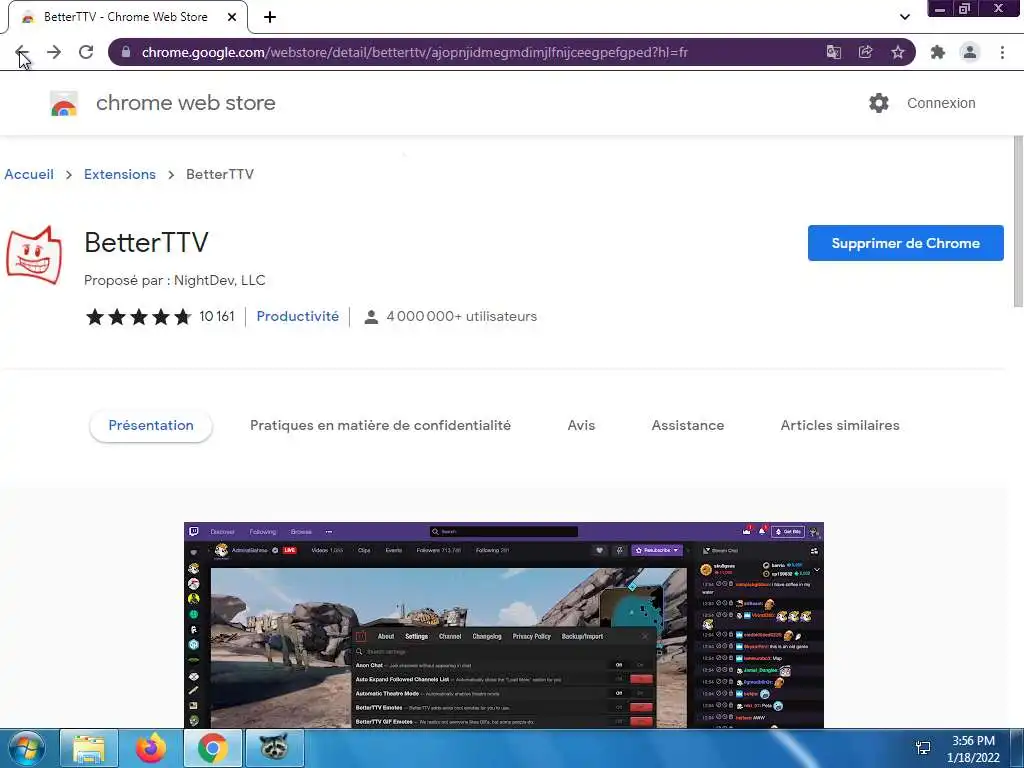View site security lock info
Viewport: 1024px width, 768px height.
click(126, 52)
